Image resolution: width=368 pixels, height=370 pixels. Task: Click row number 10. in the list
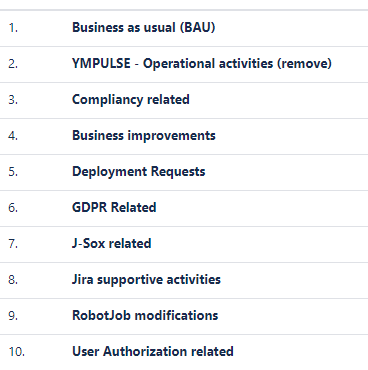17,352
